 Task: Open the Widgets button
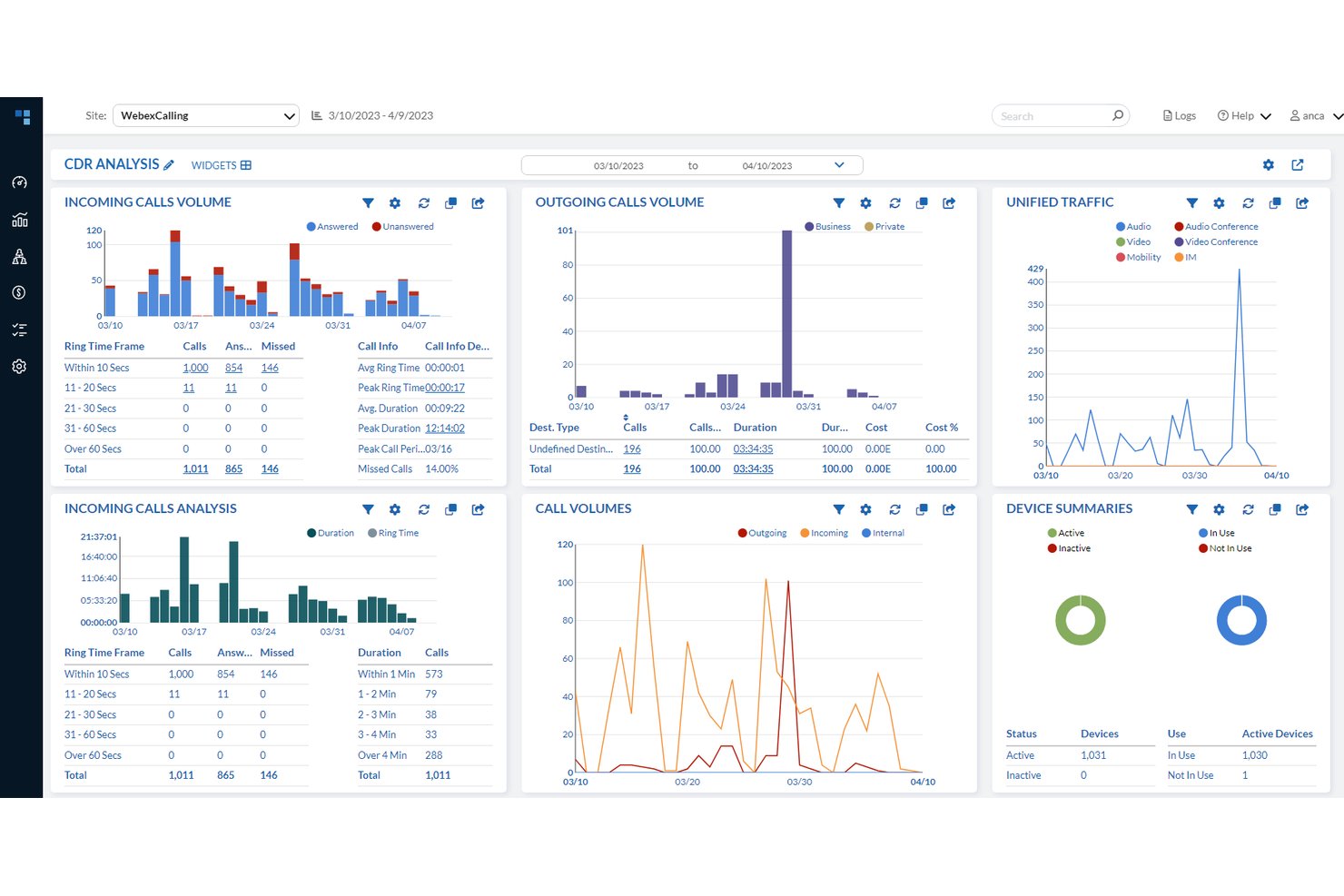tap(221, 165)
